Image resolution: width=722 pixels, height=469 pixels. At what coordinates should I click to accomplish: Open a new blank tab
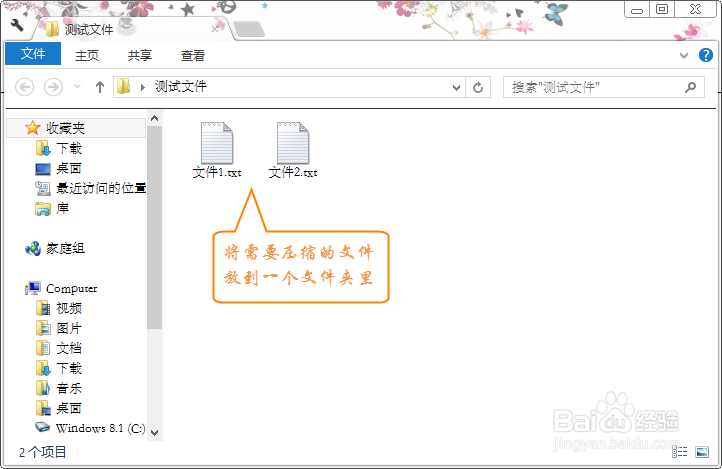click(x=249, y=29)
